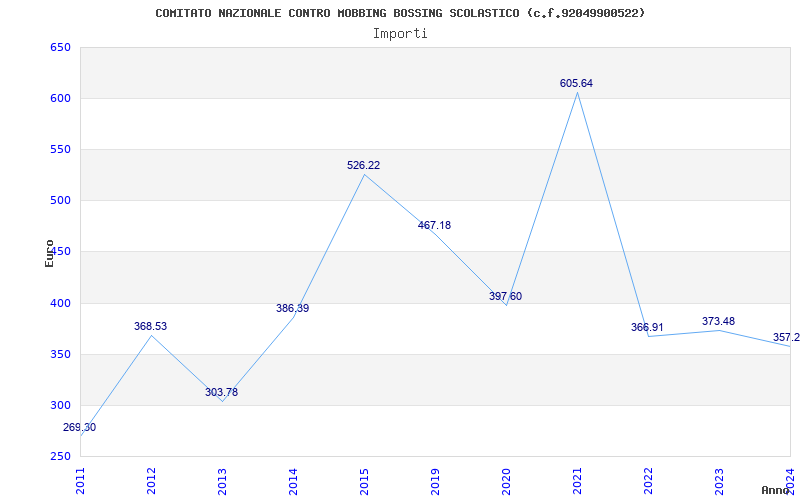Click the 300 y-axis value

click(60, 406)
